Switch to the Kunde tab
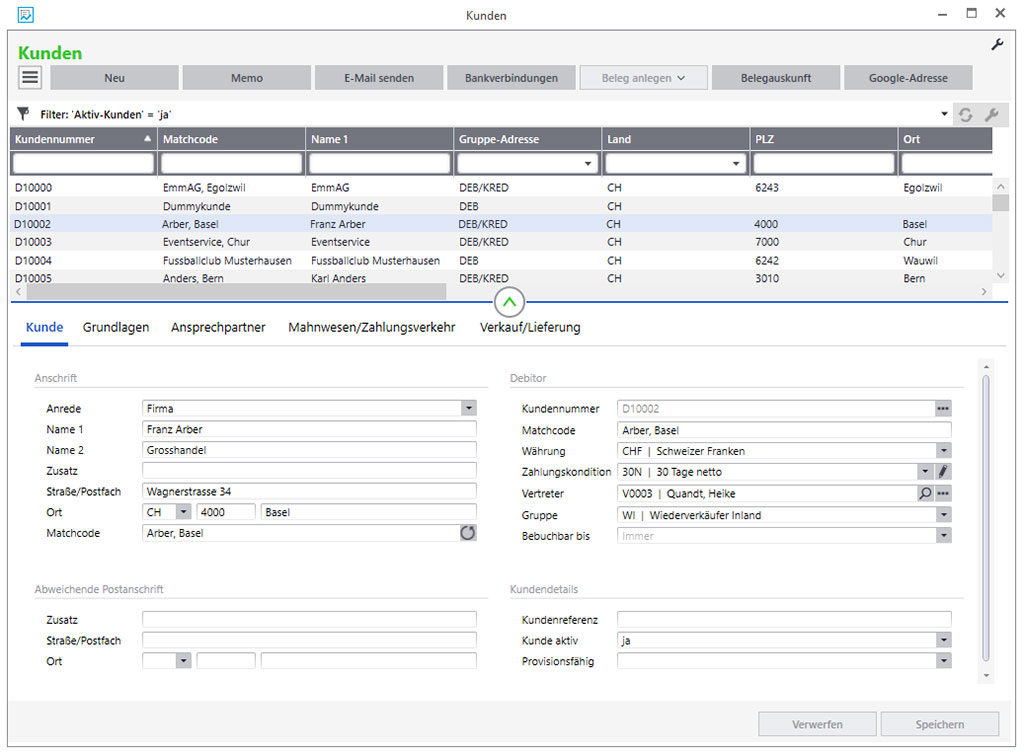1024x755 pixels. (44, 327)
